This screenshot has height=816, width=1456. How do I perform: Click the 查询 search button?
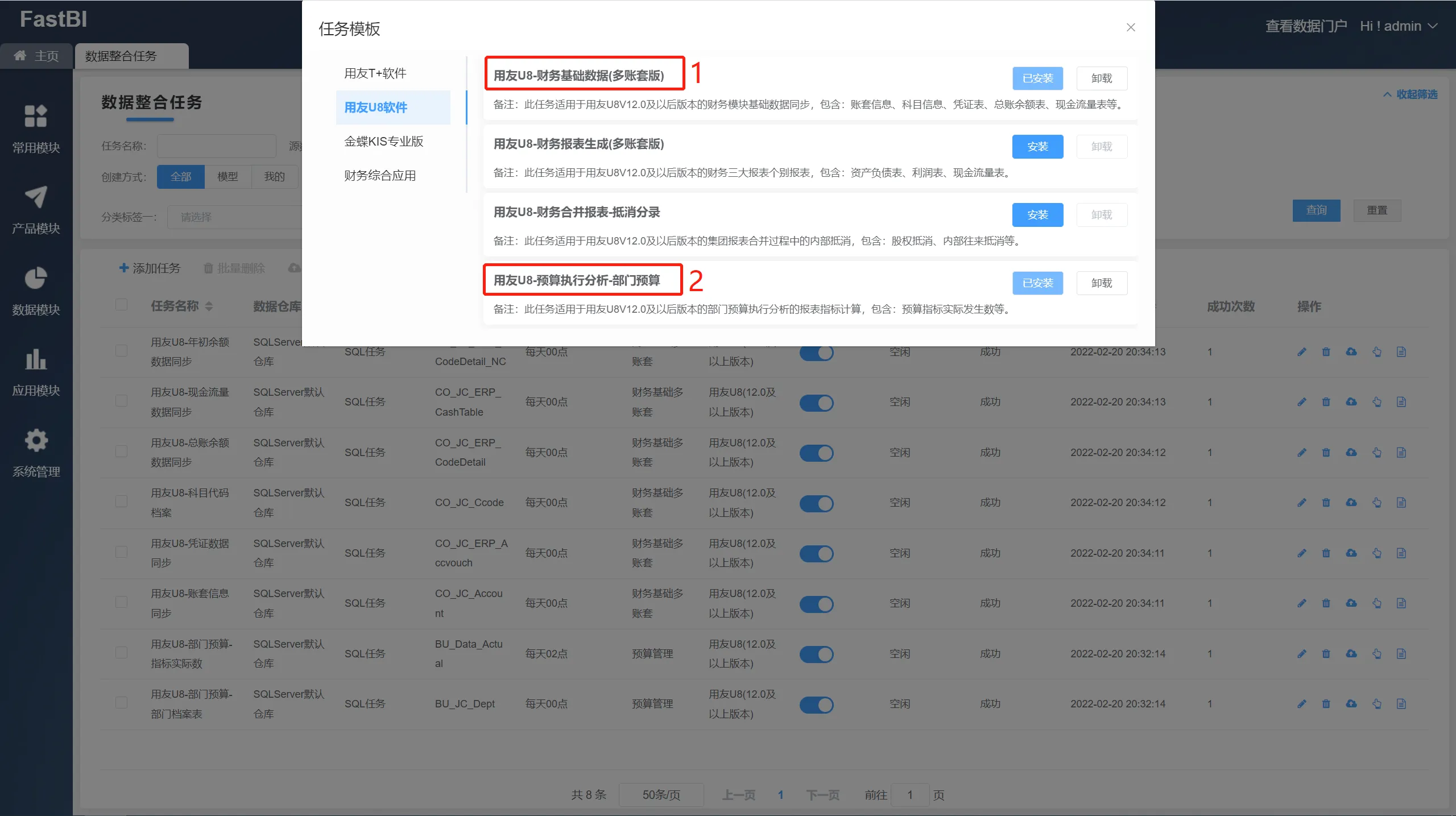tap(1316, 210)
